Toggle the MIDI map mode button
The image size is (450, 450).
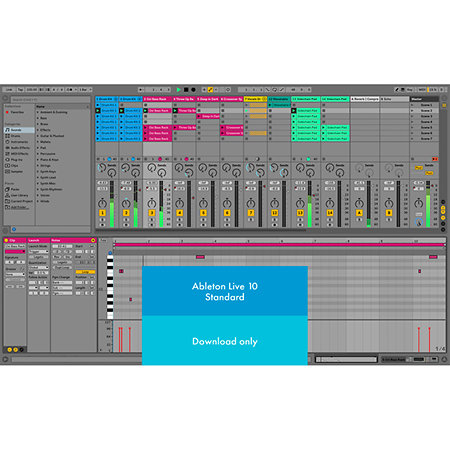tap(421, 90)
